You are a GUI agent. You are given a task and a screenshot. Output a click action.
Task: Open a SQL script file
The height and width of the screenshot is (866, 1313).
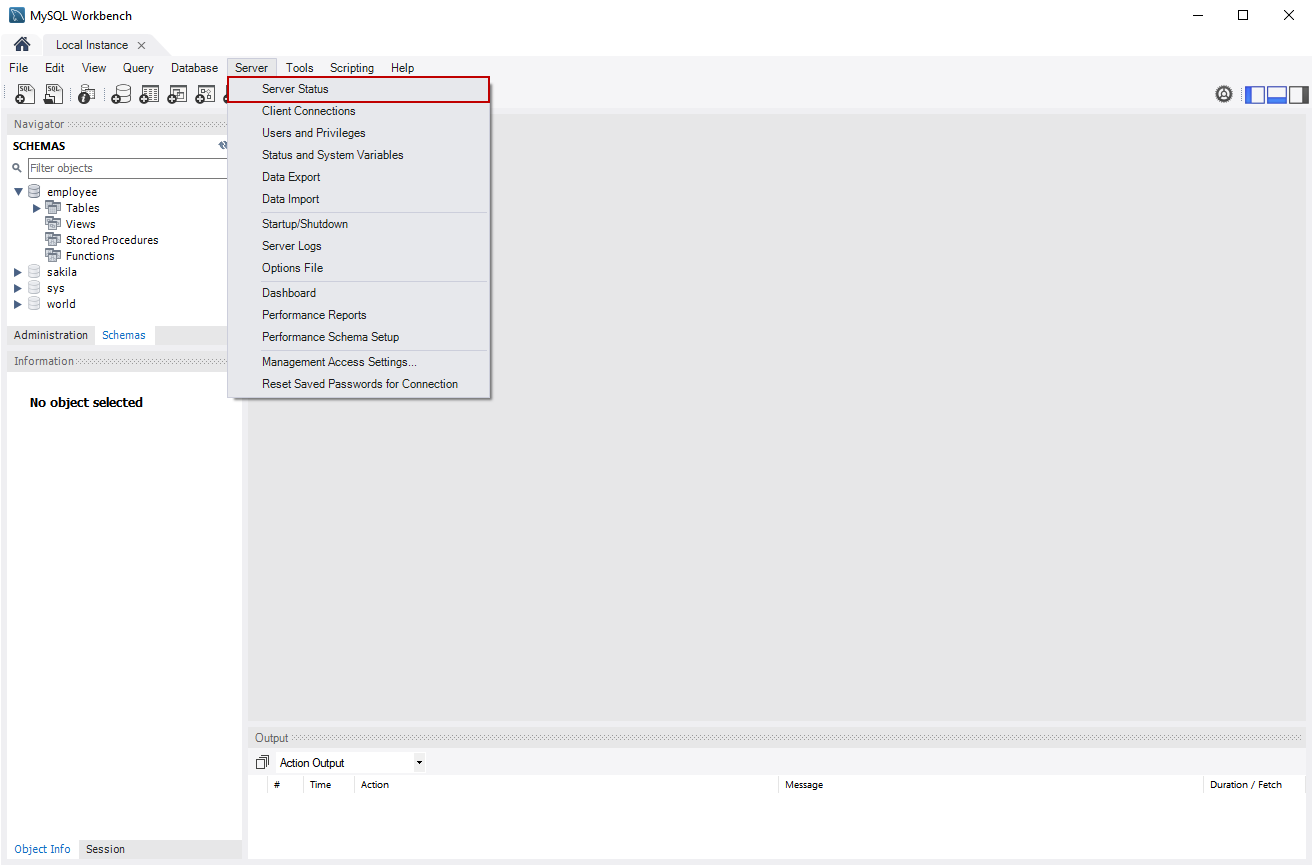click(52, 93)
